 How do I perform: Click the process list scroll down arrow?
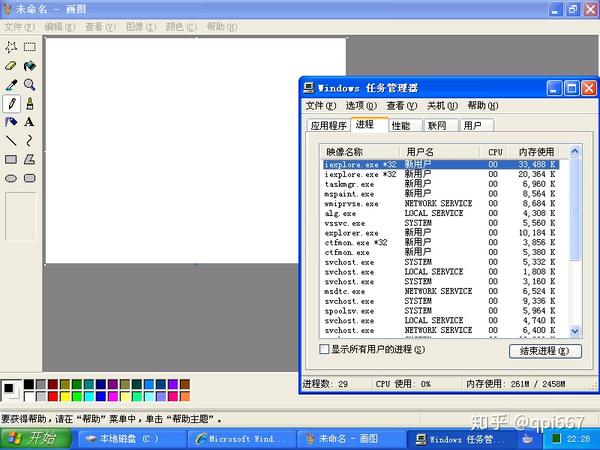[575, 331]
